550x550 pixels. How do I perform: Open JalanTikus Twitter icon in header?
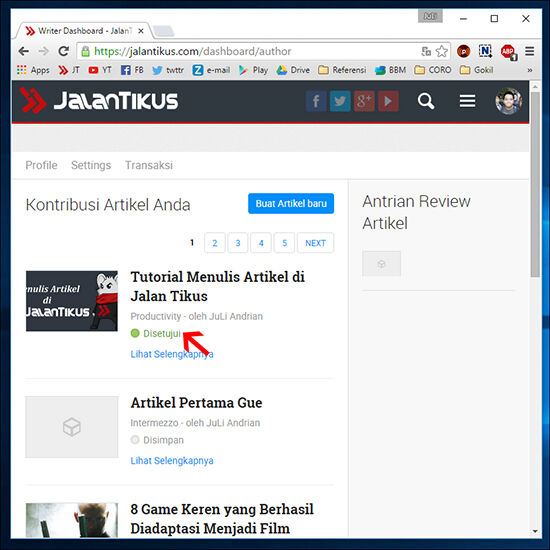coord(340,101)
